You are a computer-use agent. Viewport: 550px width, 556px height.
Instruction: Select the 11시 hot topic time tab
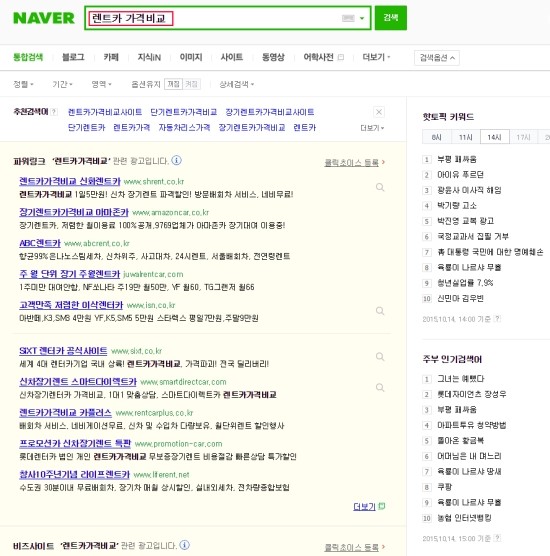click(x=466, y=137)
